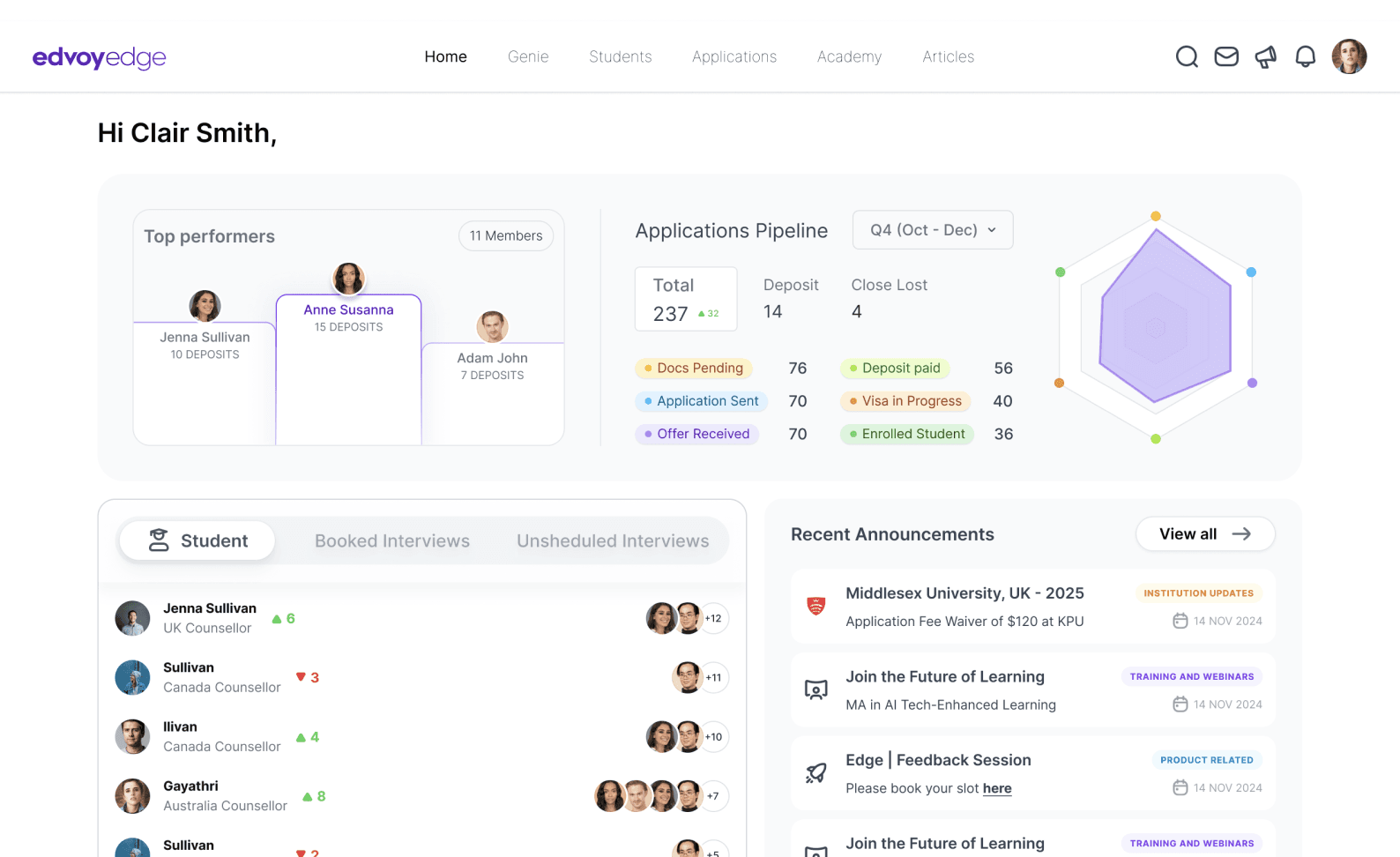Open the notifications bell icon
Viewport: 1400px width, 857px height.
coord(1306,56)
